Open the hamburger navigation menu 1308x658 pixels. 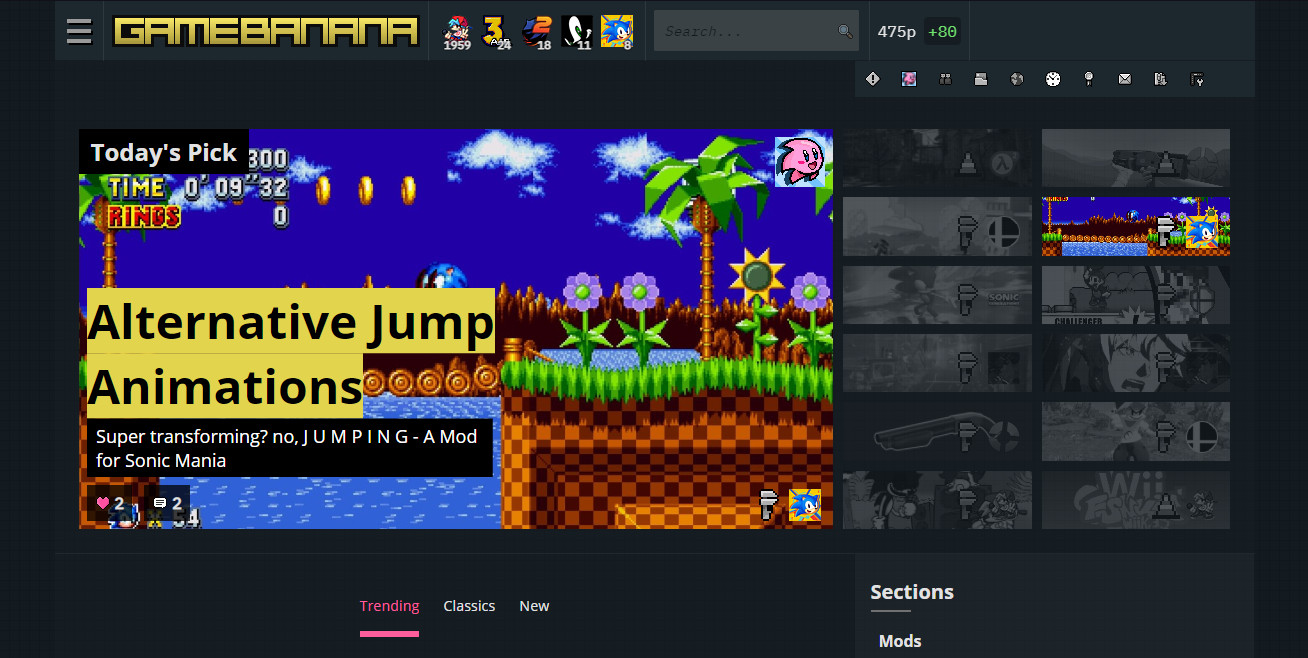tap(79, 30)
